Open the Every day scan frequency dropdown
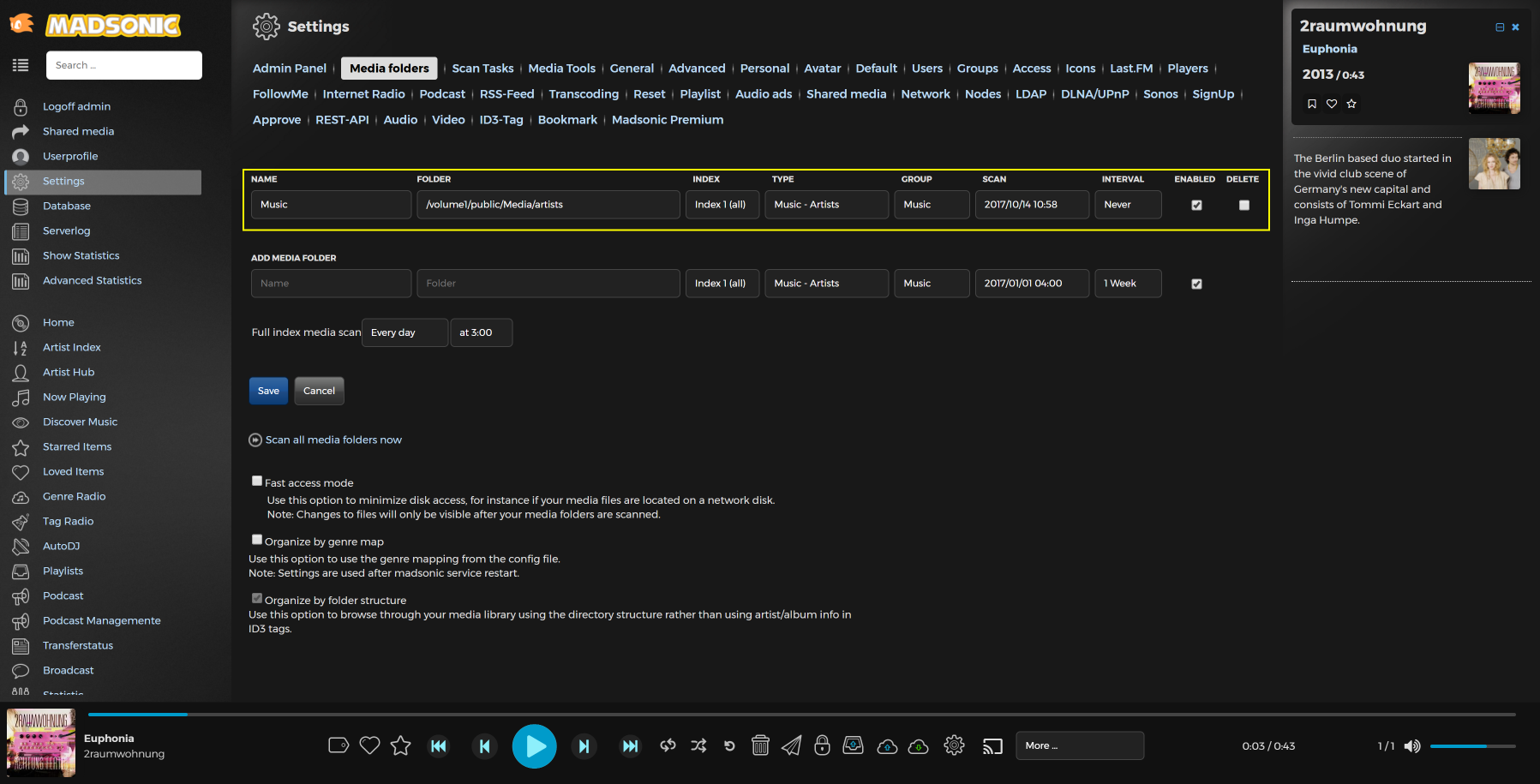This screenshot has height=784, width=1540. 404,332
